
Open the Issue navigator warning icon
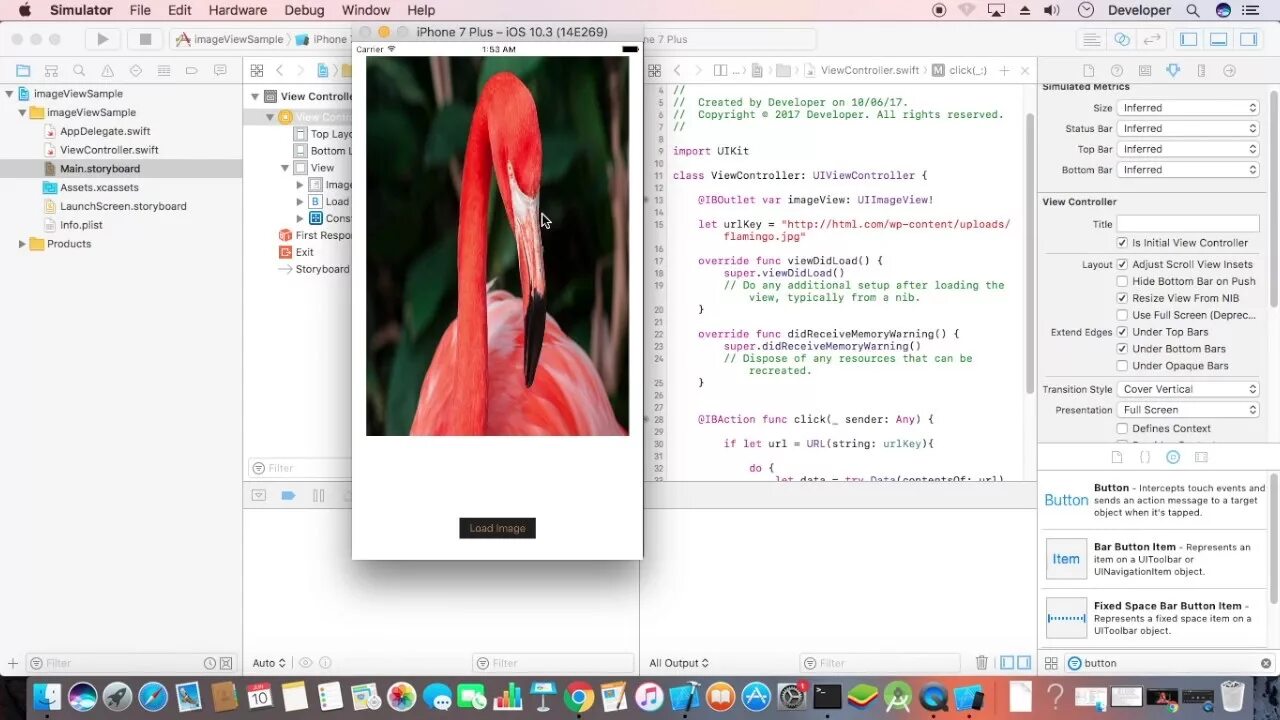pos(107,71)
